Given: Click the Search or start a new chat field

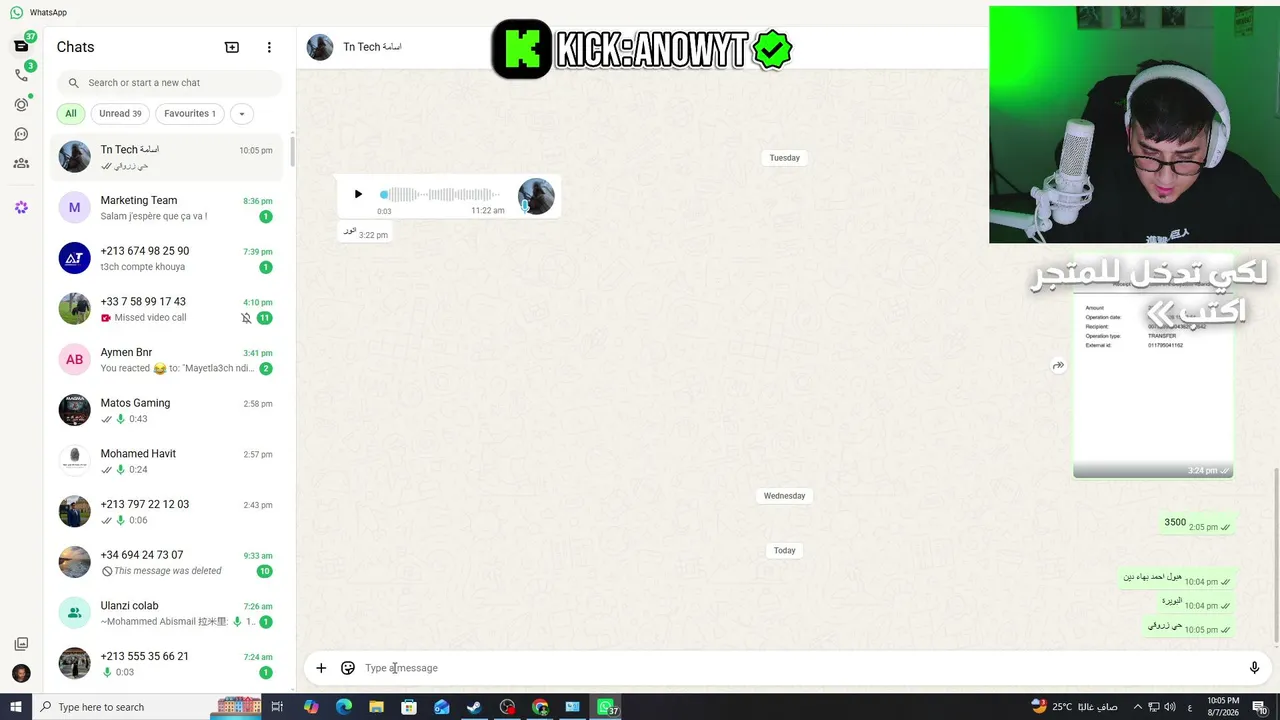Looking at the screenshot, I should pyautogui.click(x=169, y=83).
